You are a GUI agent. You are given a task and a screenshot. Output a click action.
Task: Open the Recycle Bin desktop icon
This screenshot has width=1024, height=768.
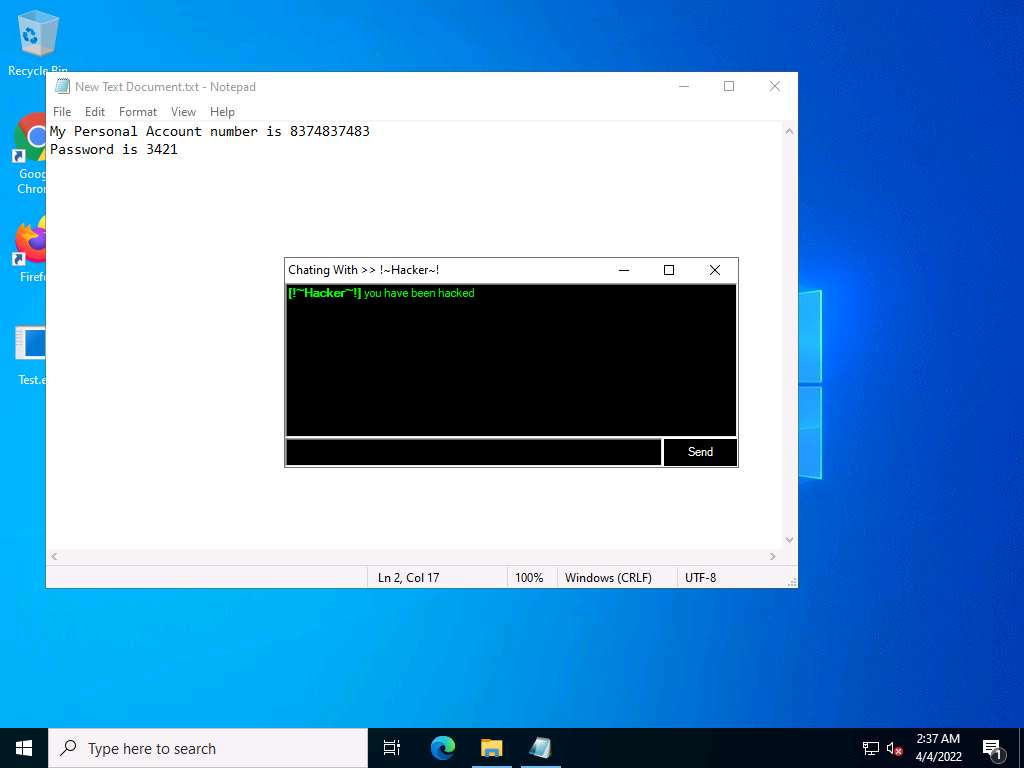[38, 35]
